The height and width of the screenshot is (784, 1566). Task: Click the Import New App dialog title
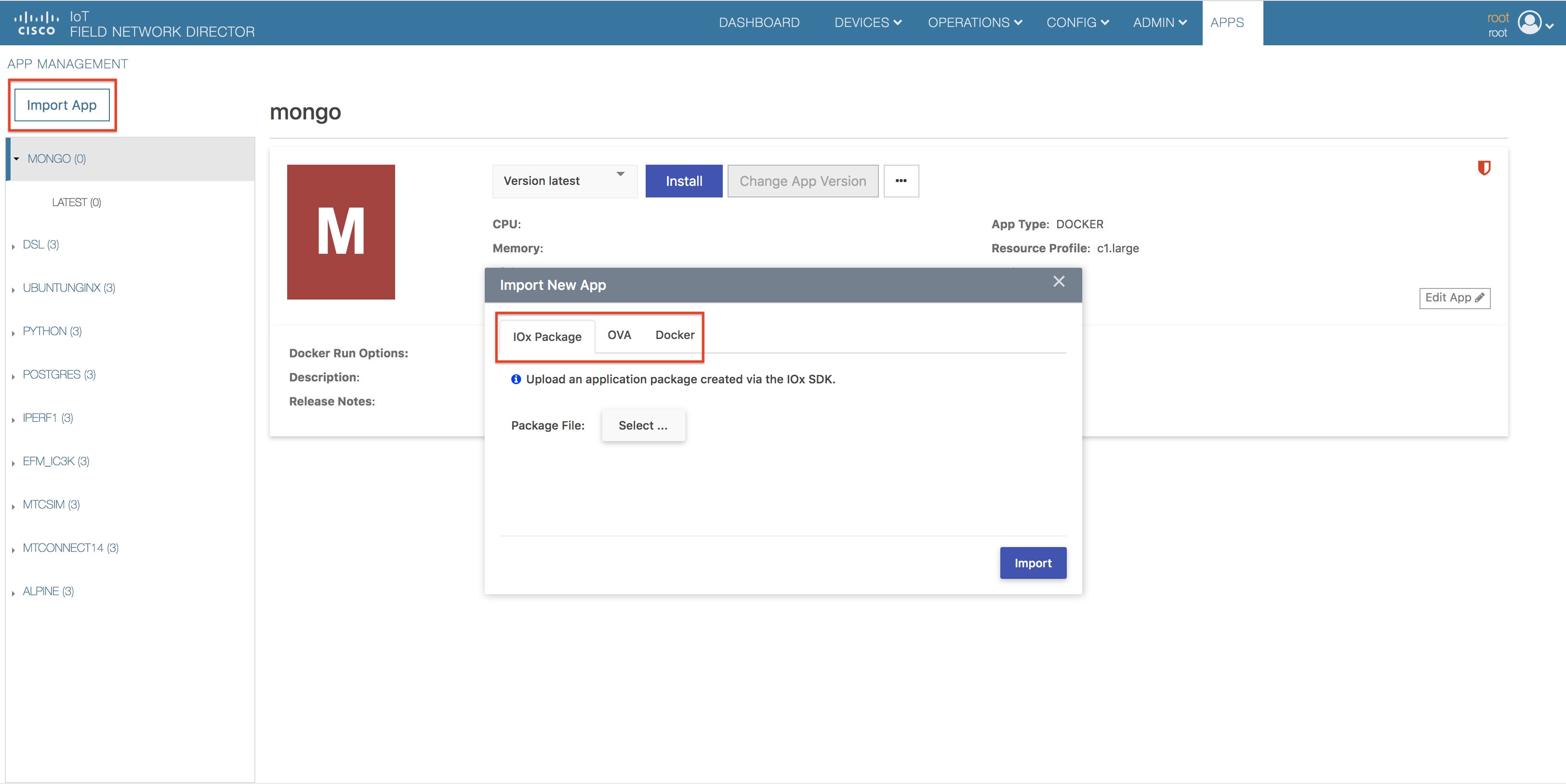[x=553, y=285]
